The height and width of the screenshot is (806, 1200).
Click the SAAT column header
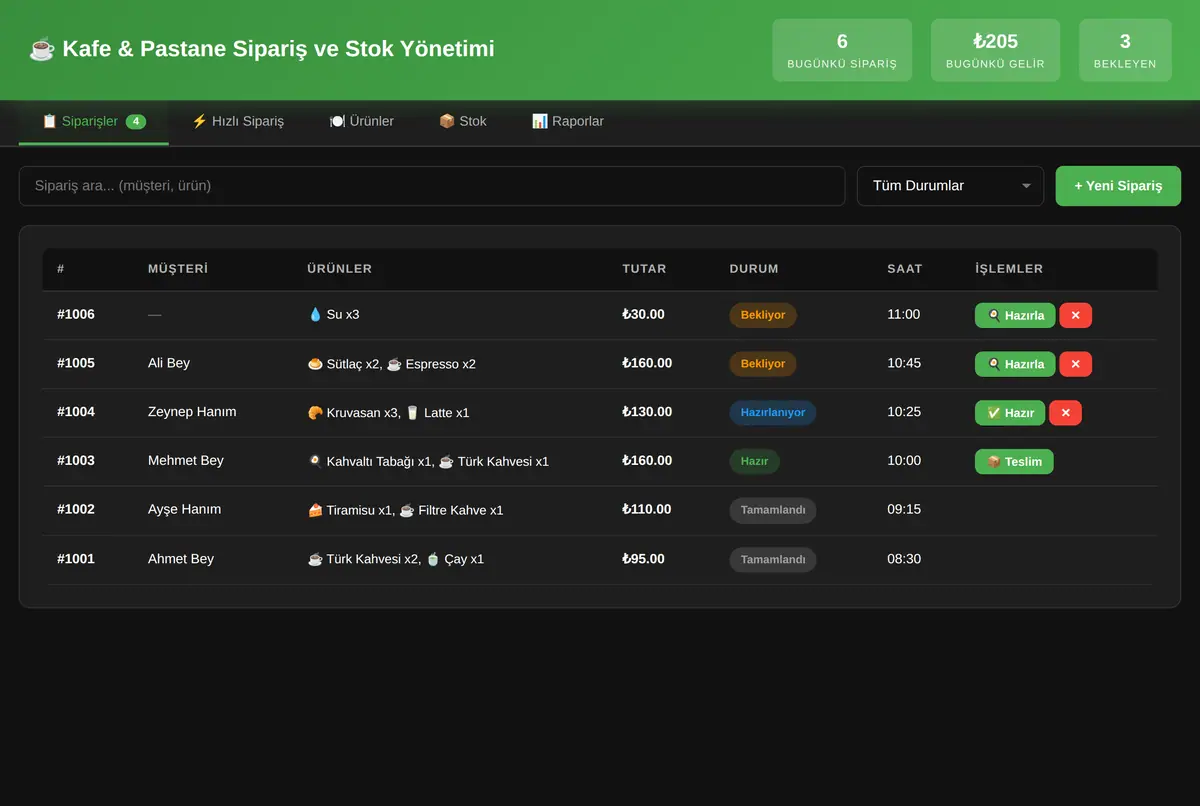(x=905, y=269)
